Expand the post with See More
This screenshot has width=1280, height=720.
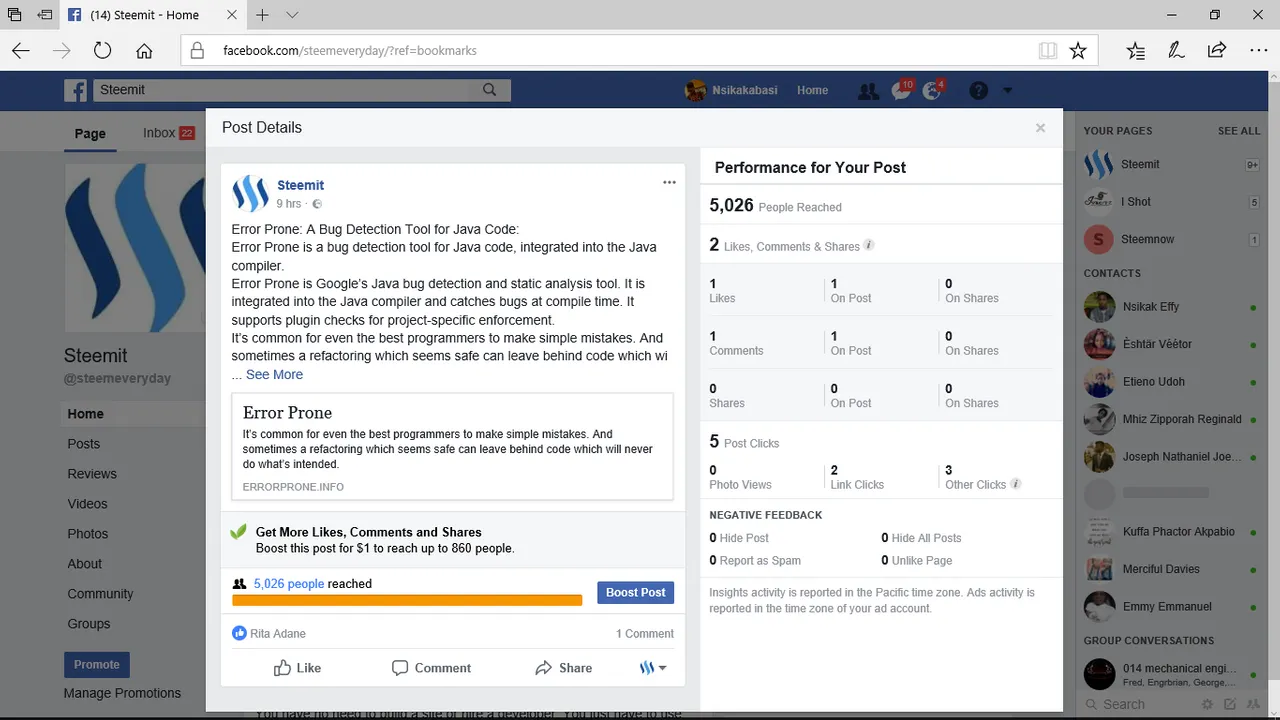pyautogui.click(x=274, y=374)
